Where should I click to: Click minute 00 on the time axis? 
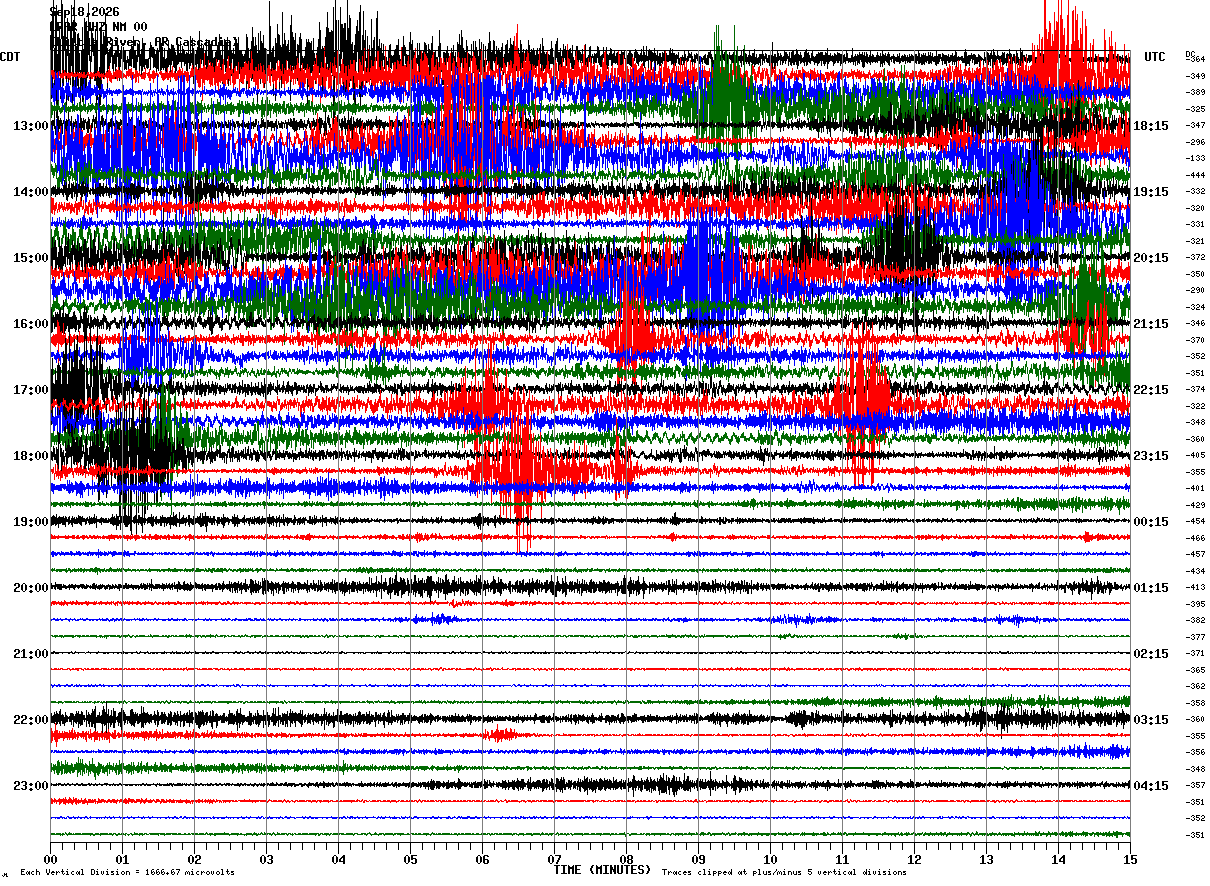(50, 859)
